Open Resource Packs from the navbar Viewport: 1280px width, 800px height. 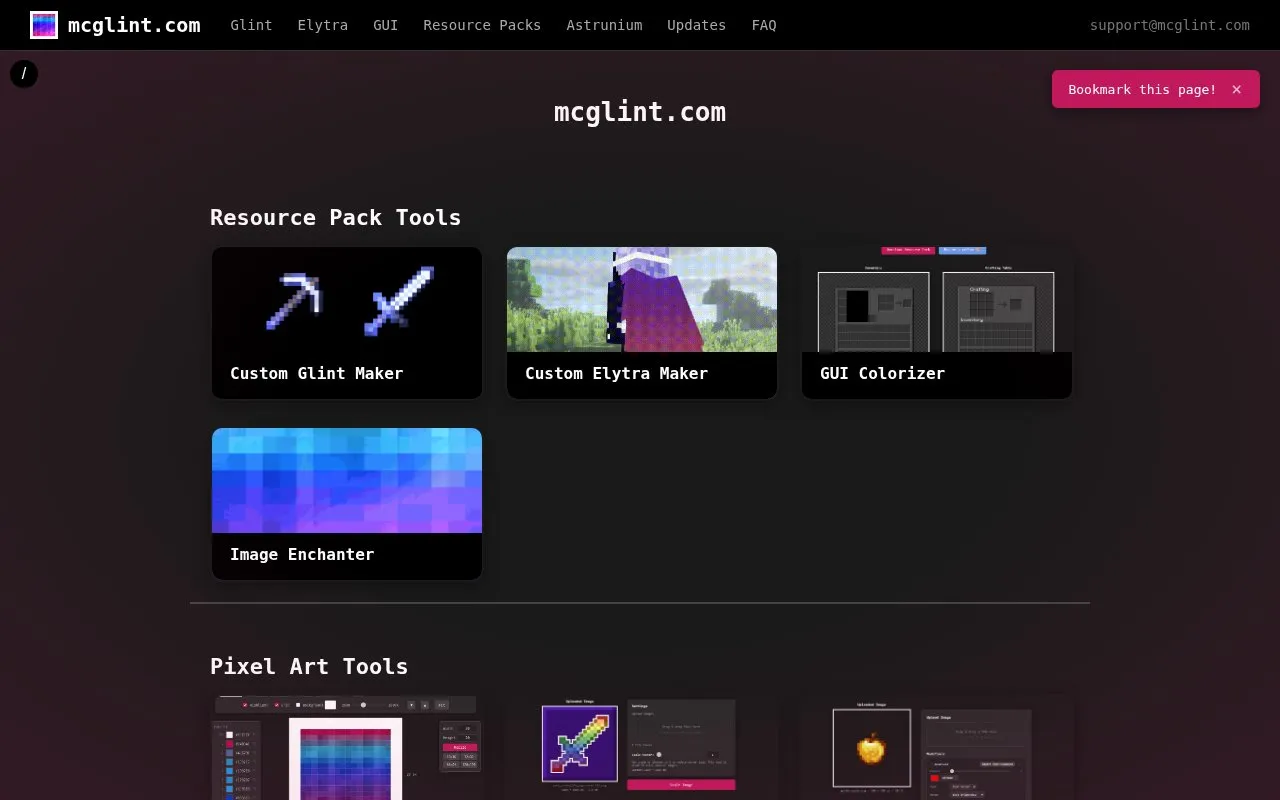coord(482,25)
